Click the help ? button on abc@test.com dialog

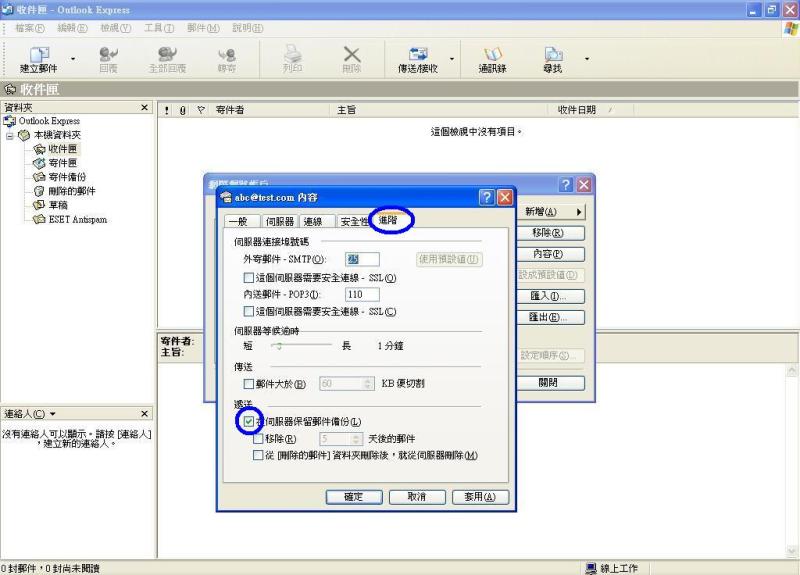click(487, 197)
